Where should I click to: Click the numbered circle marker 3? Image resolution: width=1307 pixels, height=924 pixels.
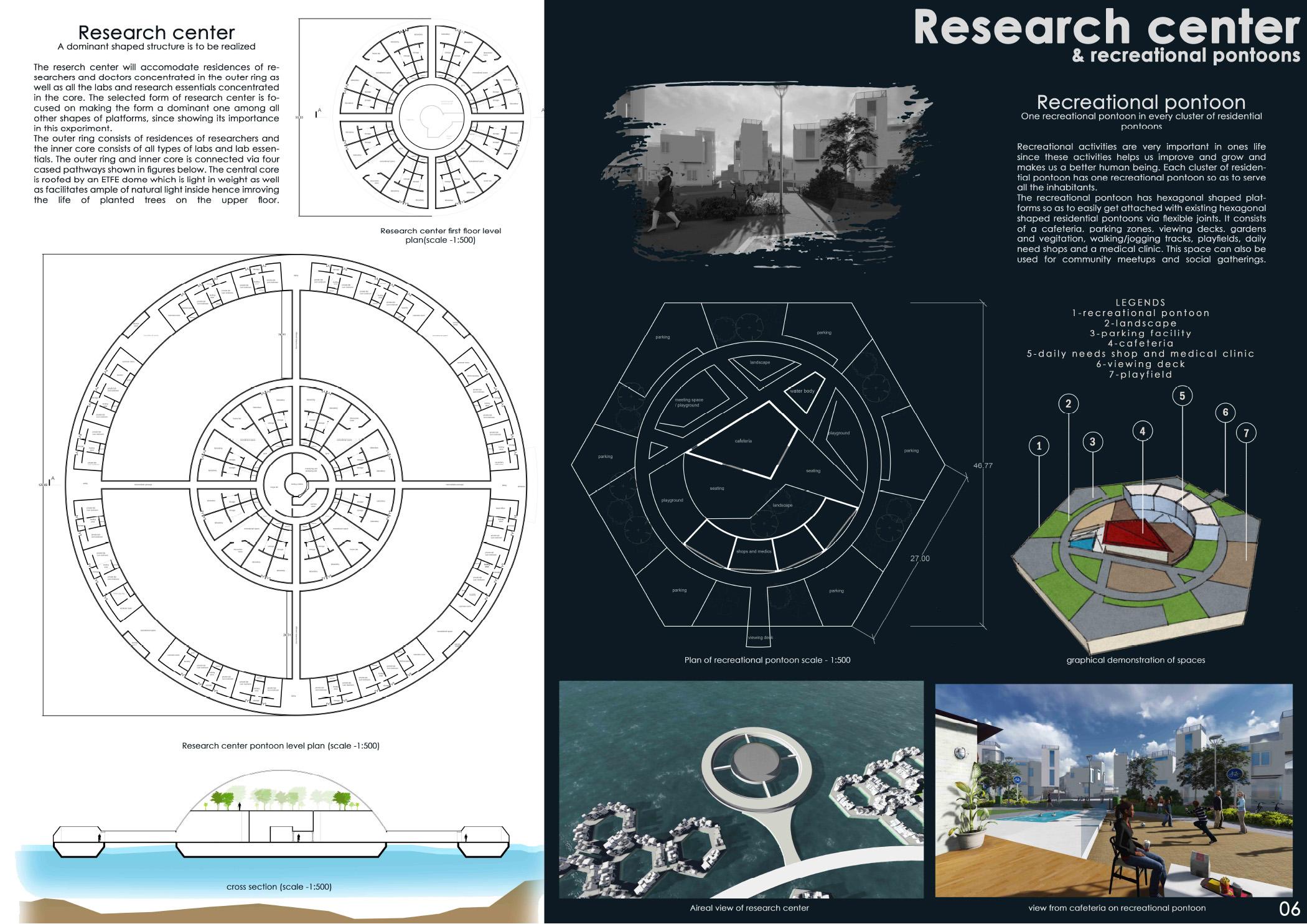[x=1092, y=442]
